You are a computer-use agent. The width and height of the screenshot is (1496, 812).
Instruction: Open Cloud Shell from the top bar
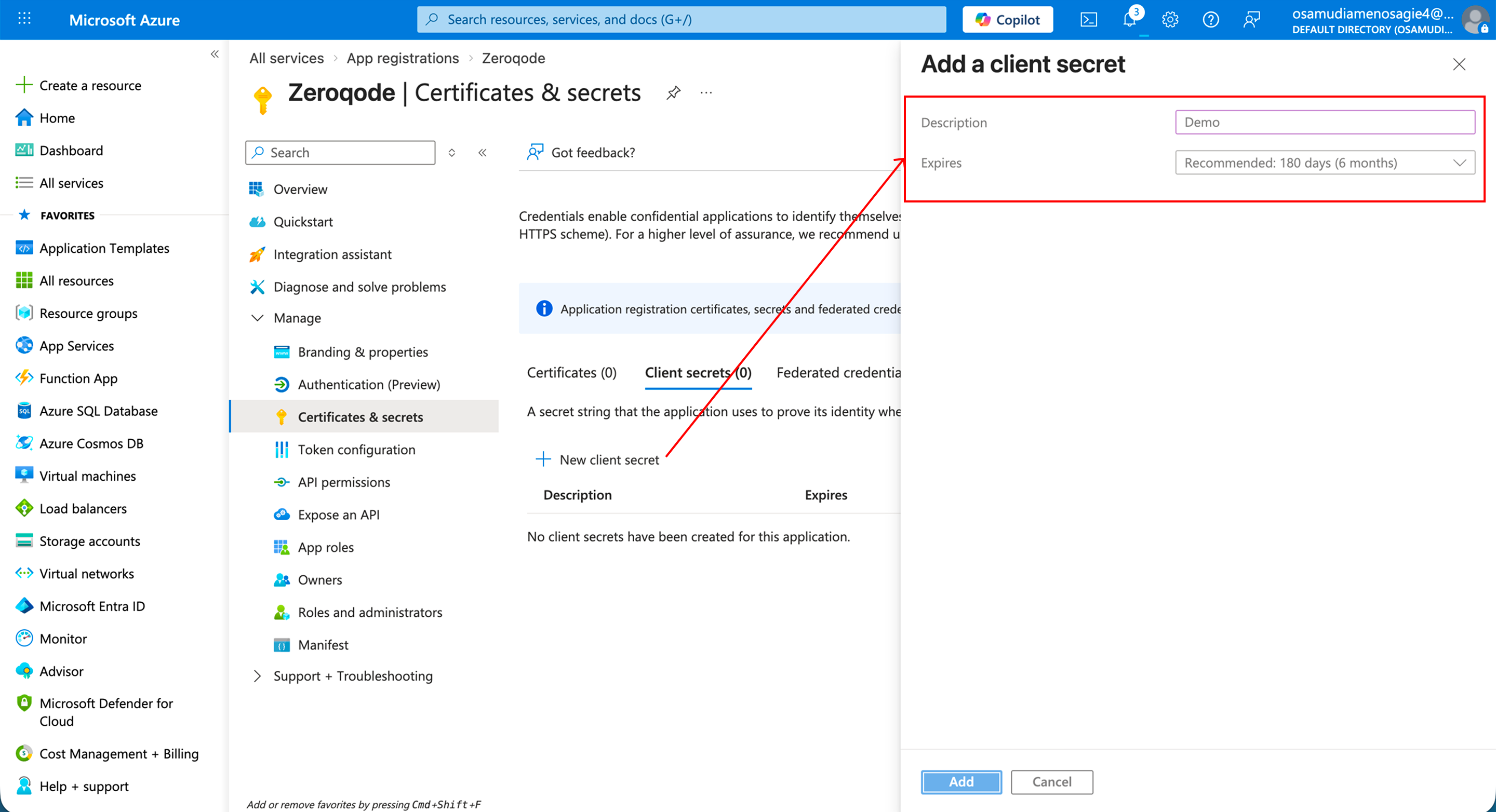click(x=1088, y=20)
